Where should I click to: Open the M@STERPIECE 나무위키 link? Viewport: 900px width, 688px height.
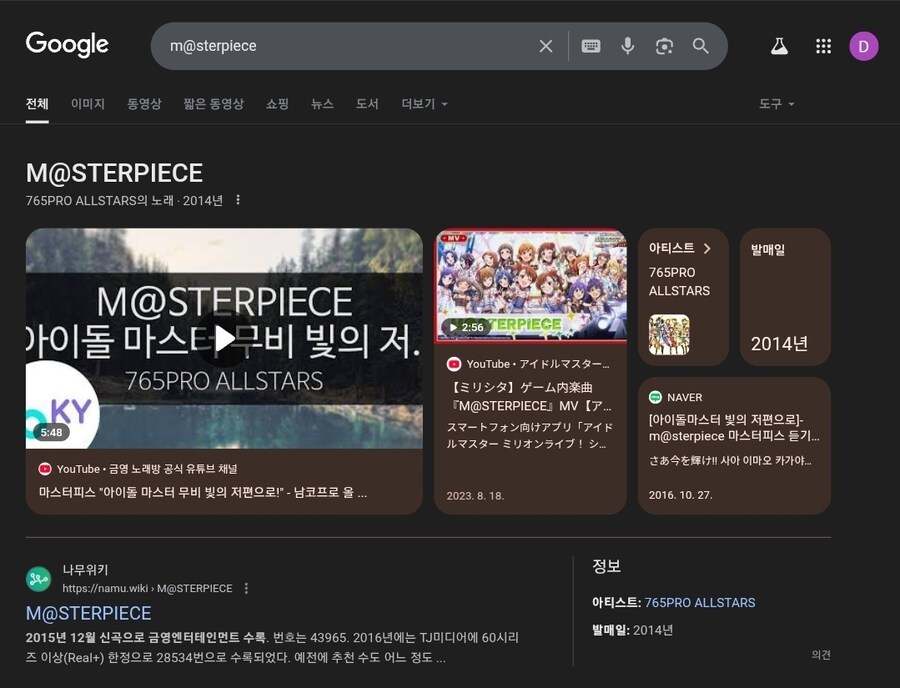pos(88,613)
